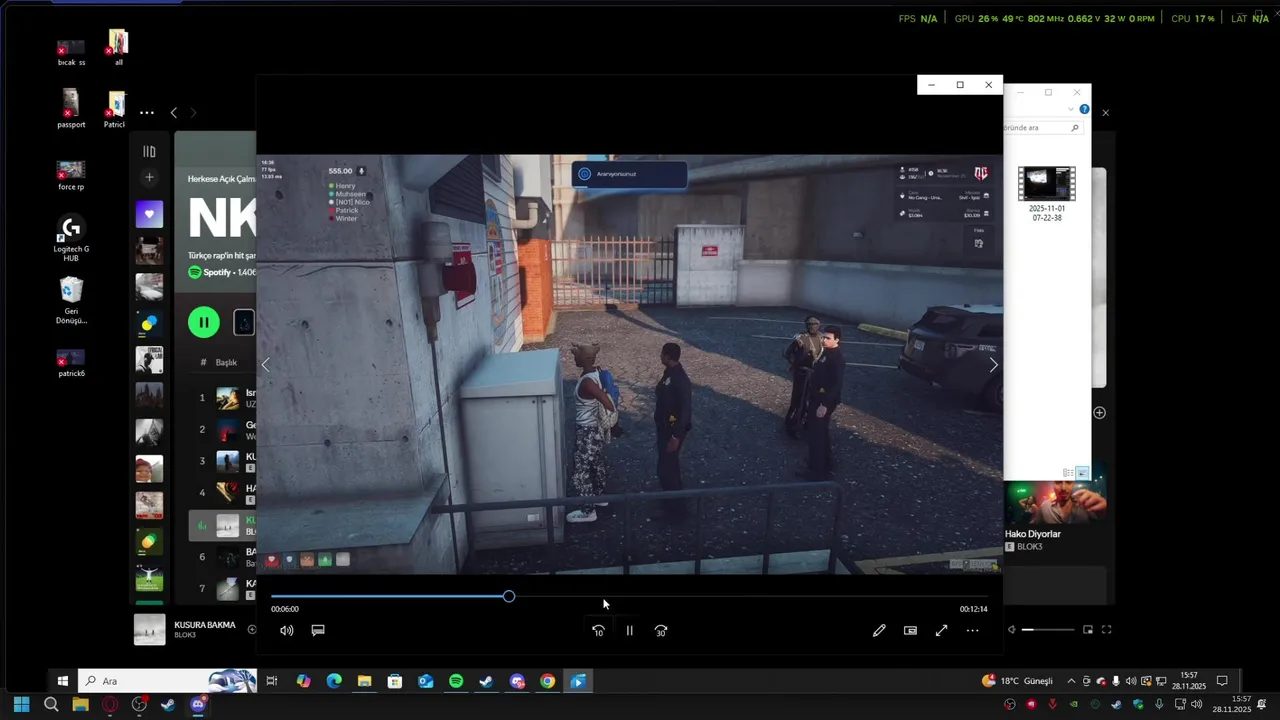Open Spotify miniplayer icon

coord(1087,630)
